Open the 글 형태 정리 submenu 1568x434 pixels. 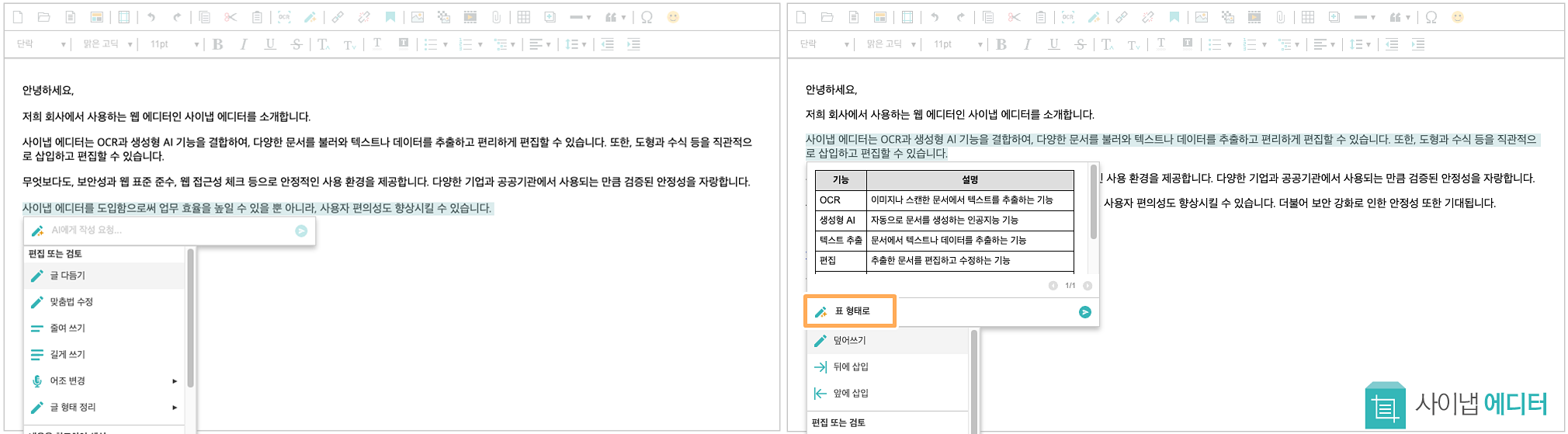point(104,408)
